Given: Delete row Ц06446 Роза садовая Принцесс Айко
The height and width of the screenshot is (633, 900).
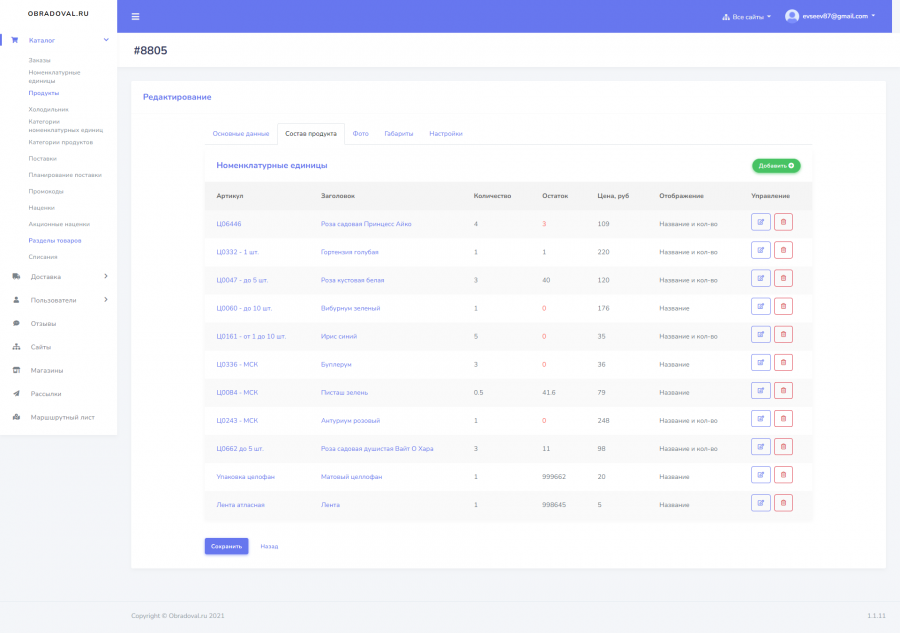Looking at the screenshot, I should [x=783, y=222].
